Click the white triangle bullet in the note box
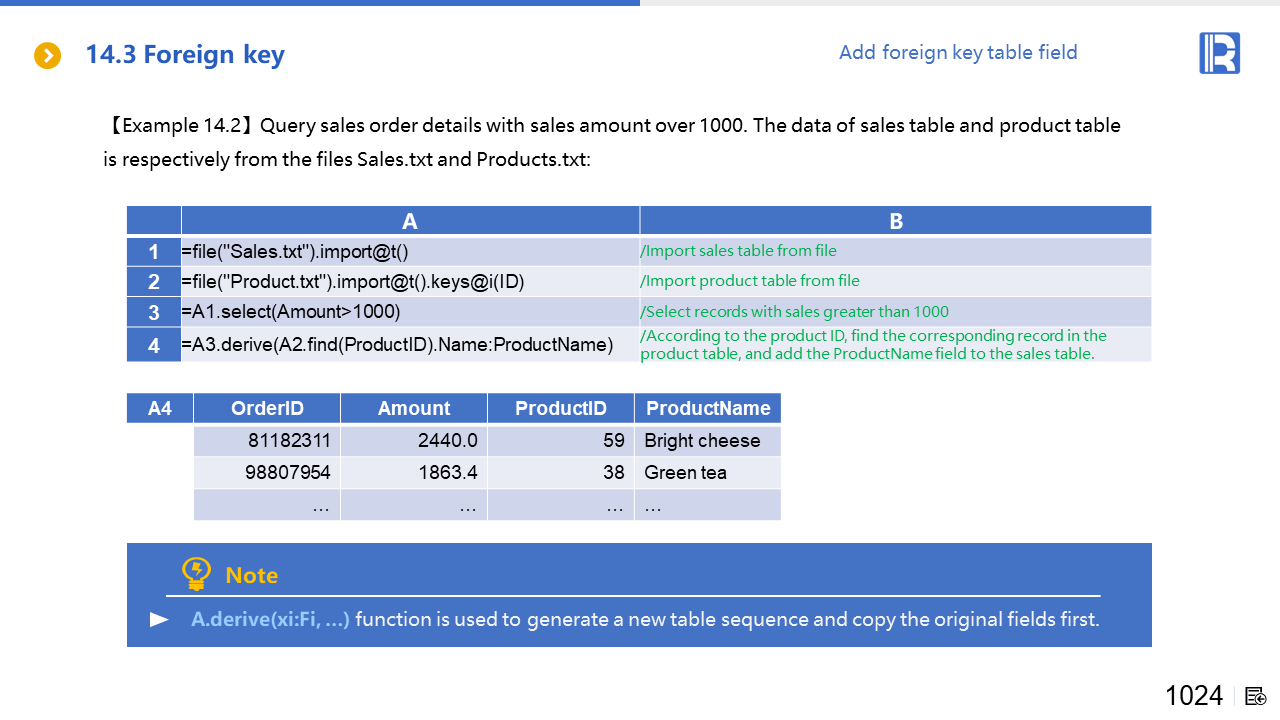The height and width of the screenshot is (720, 1280). click(x=159, y=620)
